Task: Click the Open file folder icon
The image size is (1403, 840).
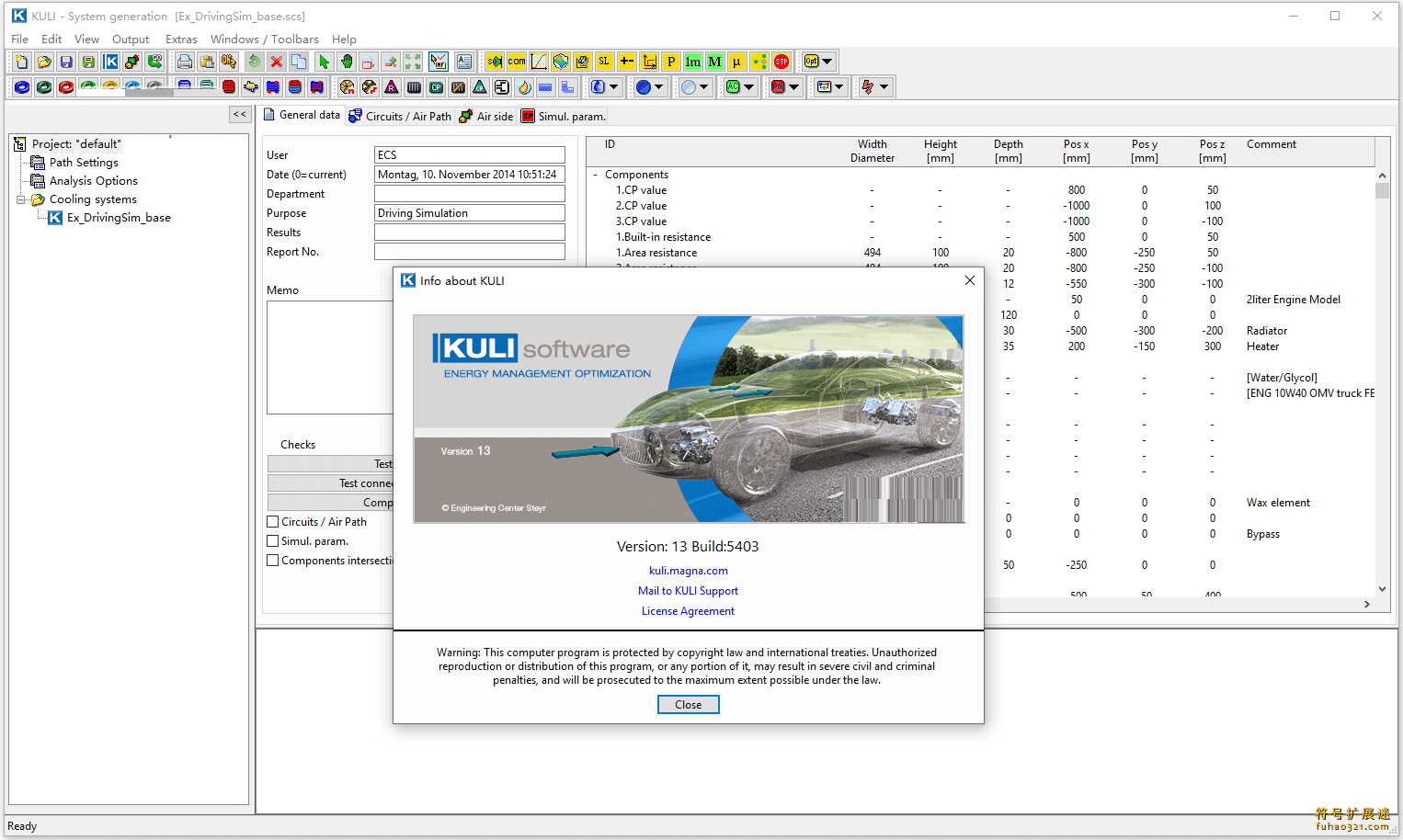Action: 44,62
